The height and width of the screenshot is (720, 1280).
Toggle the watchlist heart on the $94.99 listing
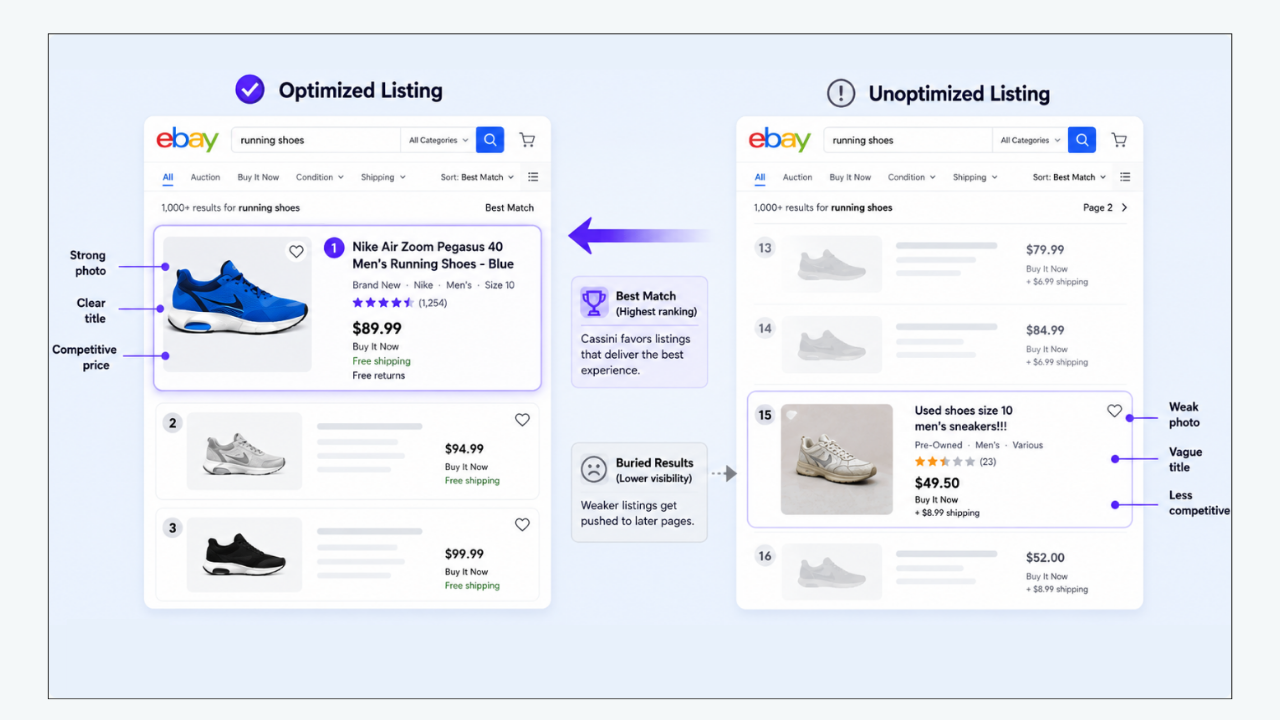point(522,420)
